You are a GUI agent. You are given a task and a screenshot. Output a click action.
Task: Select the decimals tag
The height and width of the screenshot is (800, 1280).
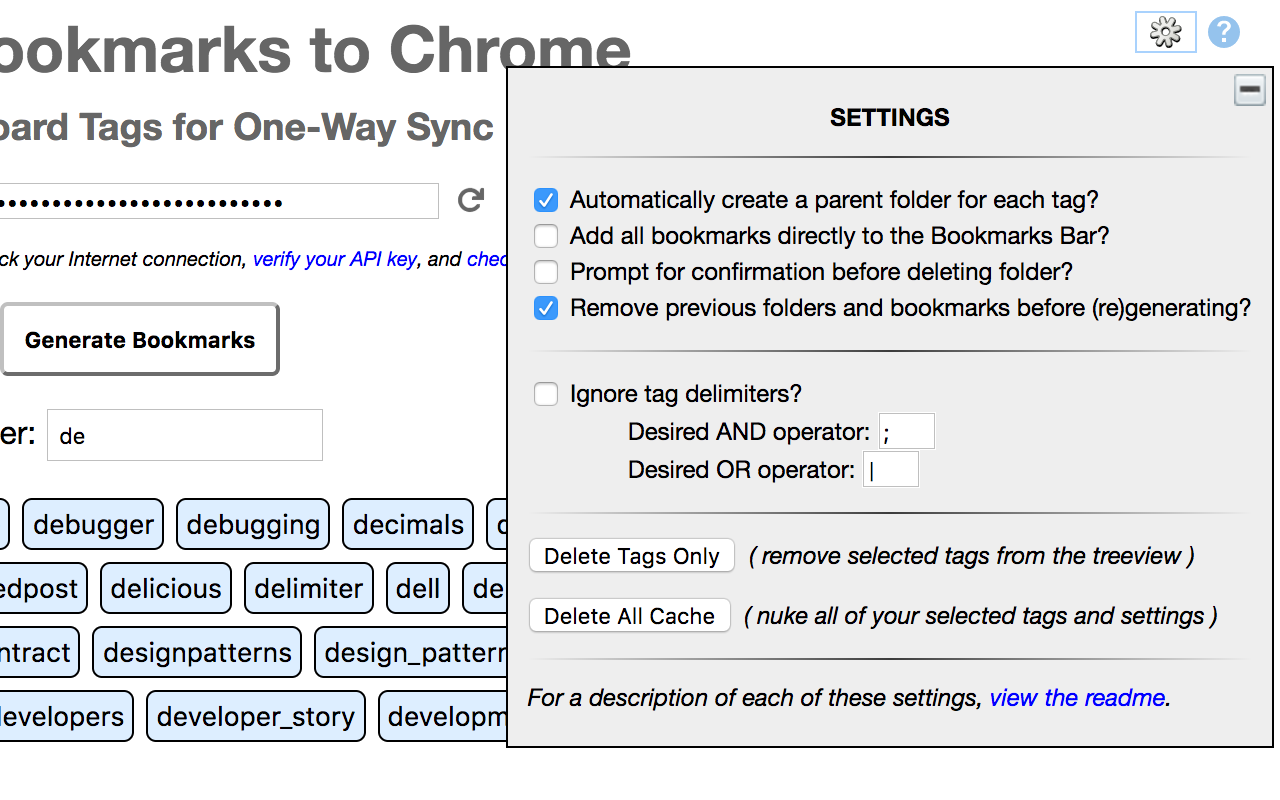tap(408, 525)
